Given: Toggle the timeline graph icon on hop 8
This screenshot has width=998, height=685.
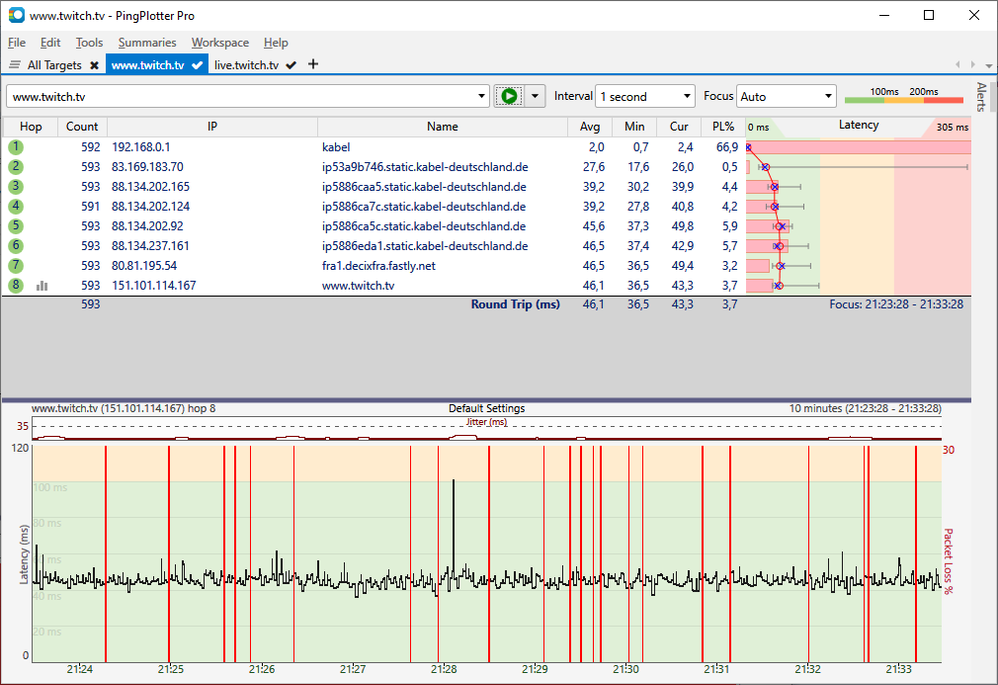Looking at the screenshot, I should [x=42, y=286].
